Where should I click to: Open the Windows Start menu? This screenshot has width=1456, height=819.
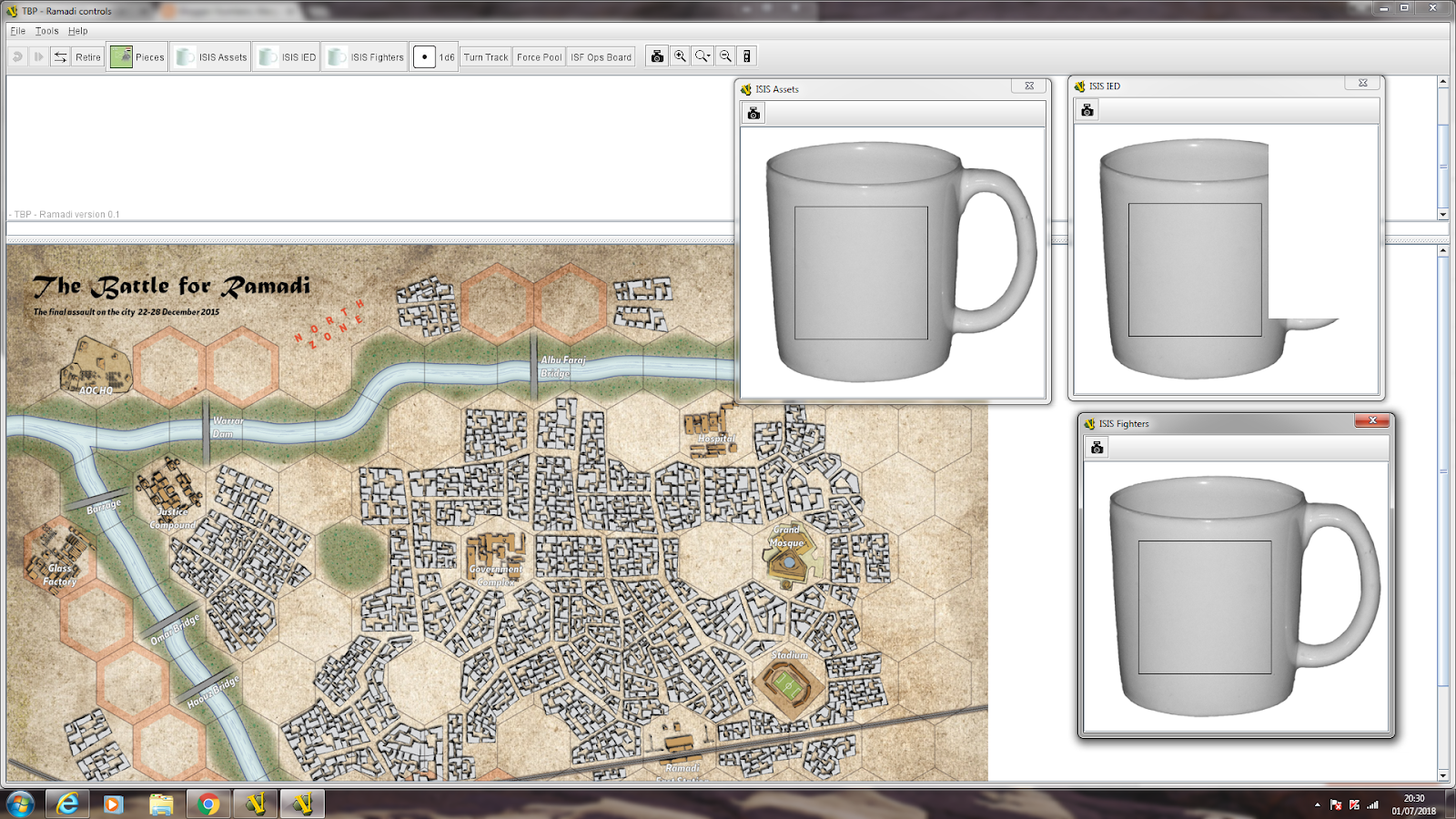click(20, 804)
